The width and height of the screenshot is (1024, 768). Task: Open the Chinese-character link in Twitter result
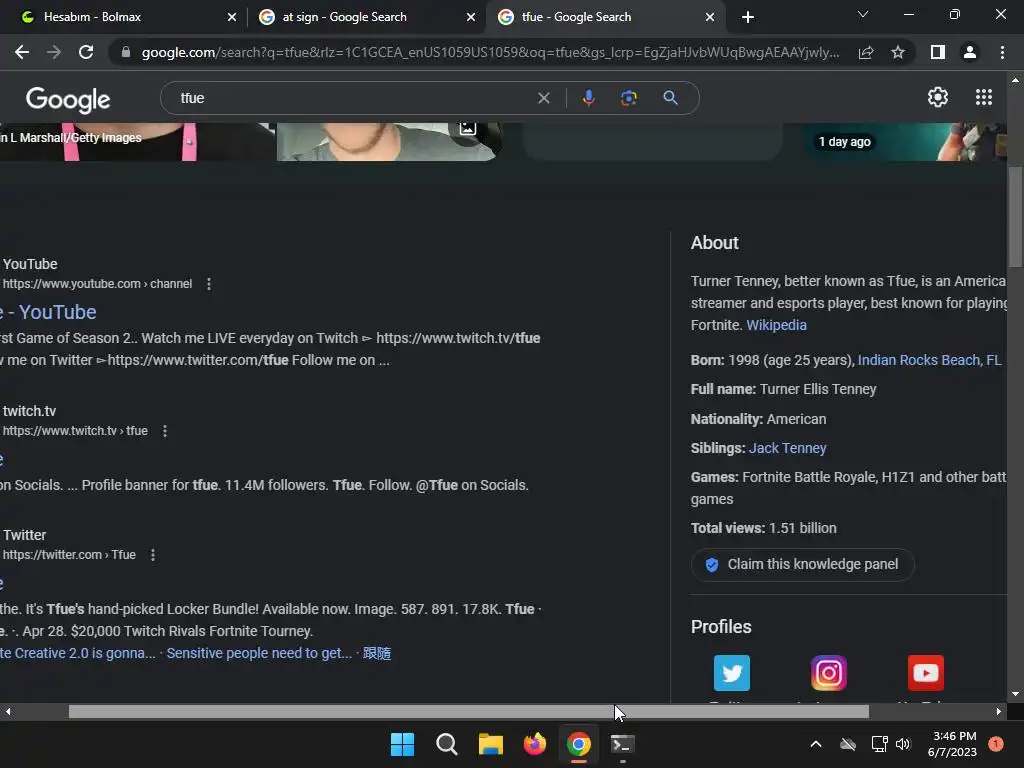click(x=377, y=653)
